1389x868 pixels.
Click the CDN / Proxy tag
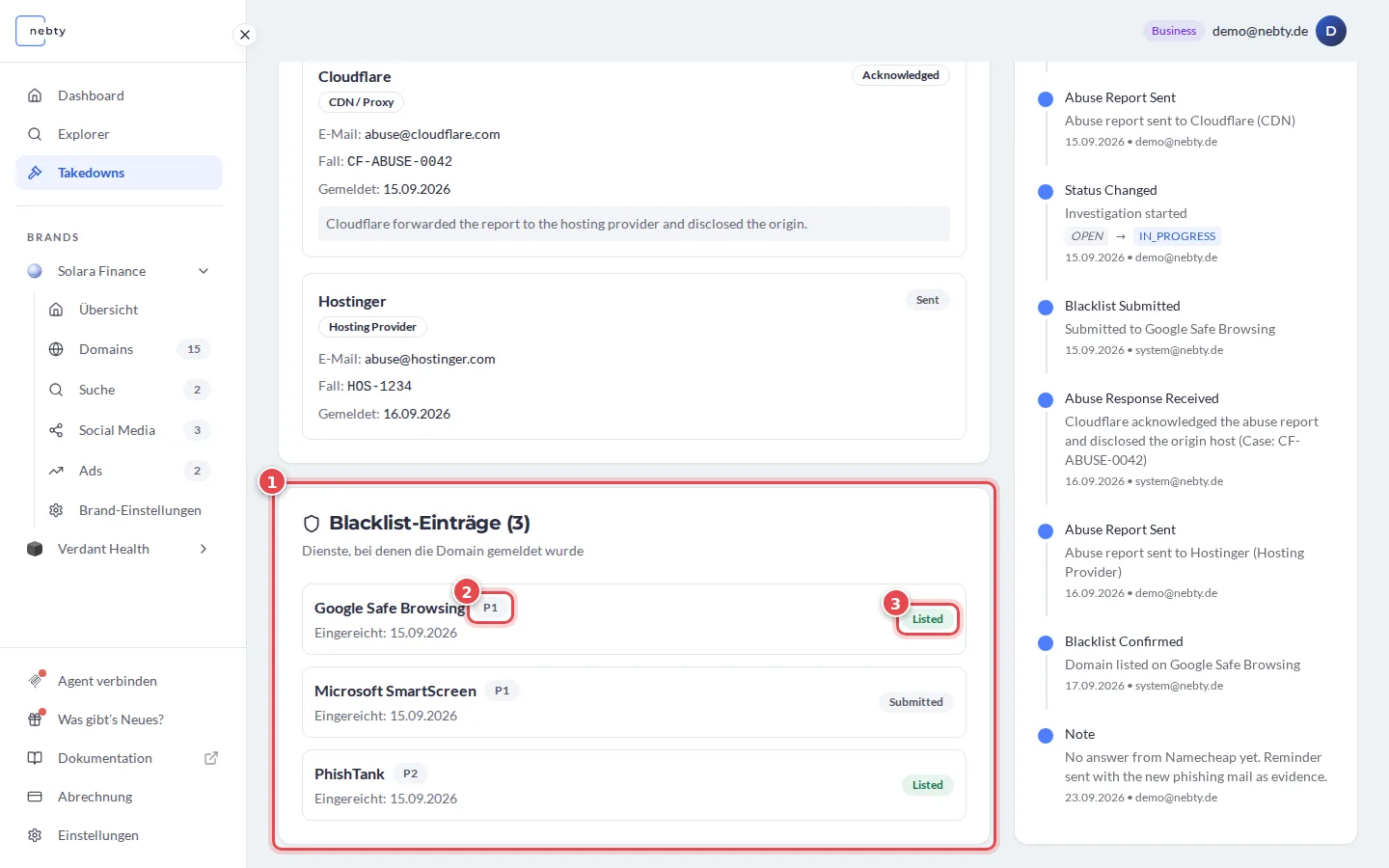click(361, 102)
